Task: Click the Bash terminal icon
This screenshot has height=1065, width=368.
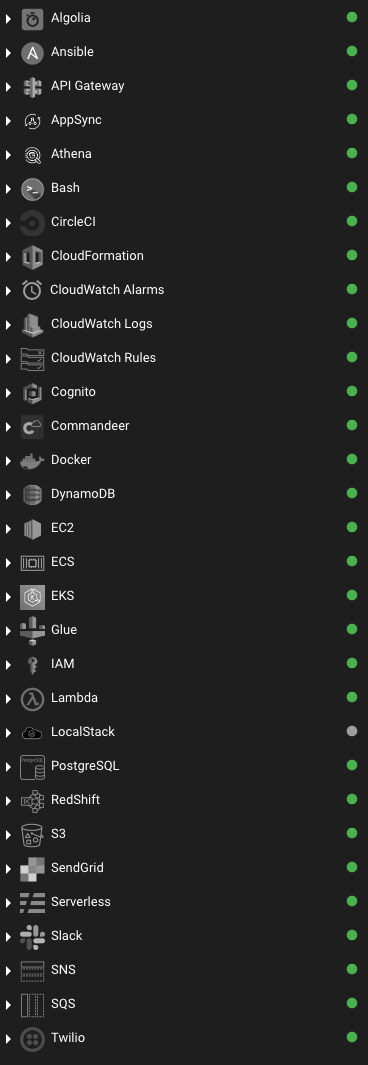Action: [32, 189]
